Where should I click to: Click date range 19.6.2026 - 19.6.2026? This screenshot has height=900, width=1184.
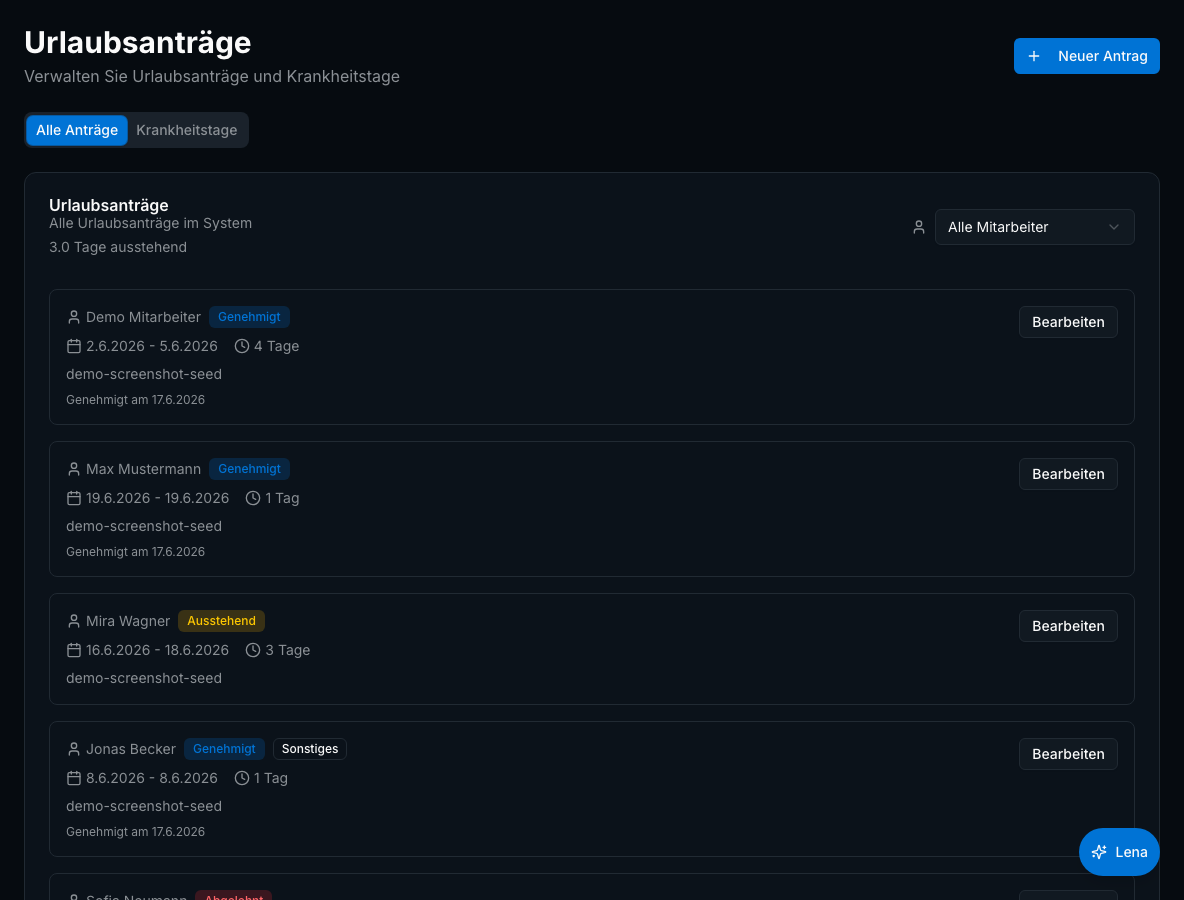157,498
